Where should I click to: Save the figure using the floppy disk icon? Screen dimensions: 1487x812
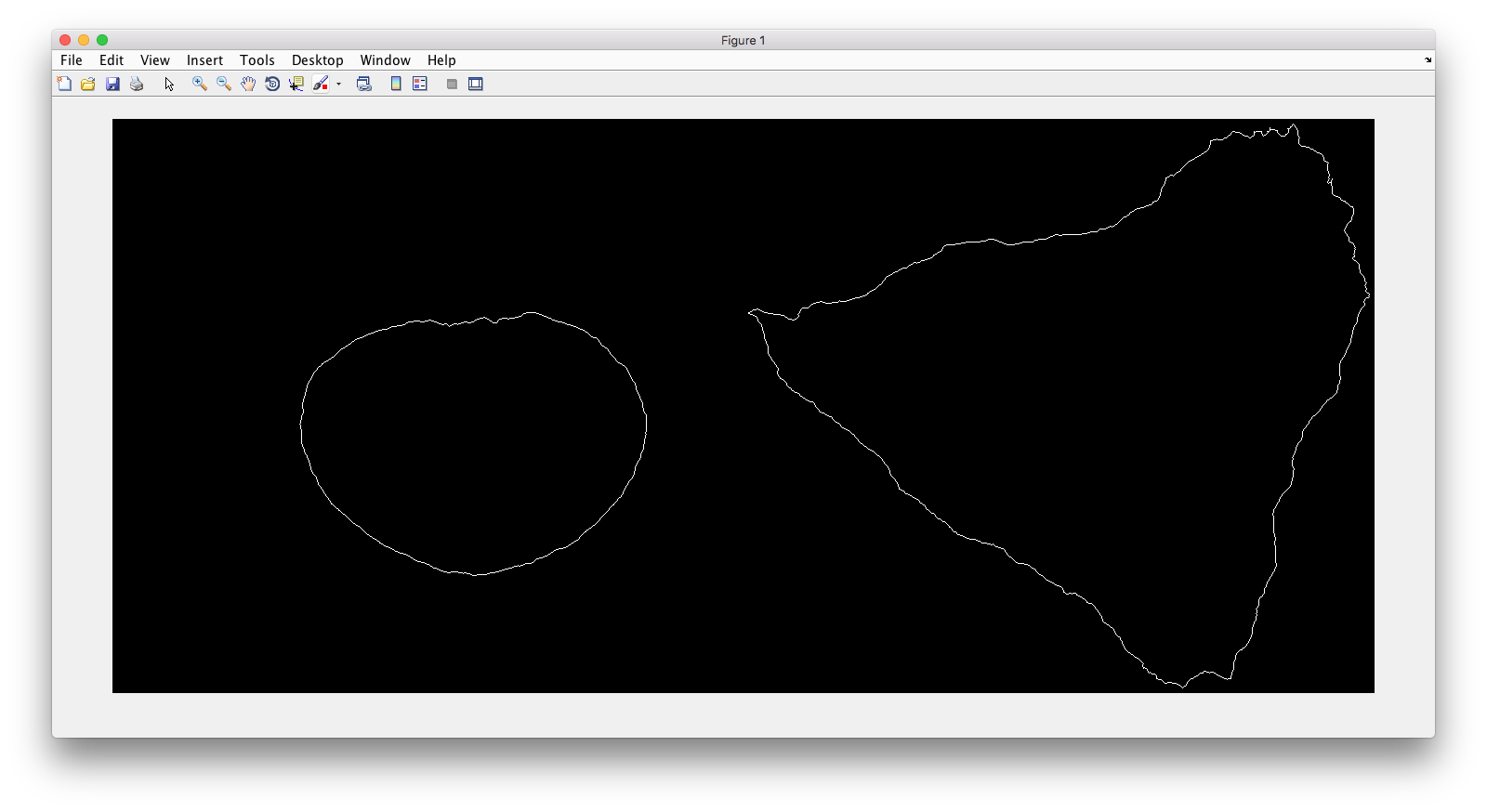coord(112,84)
